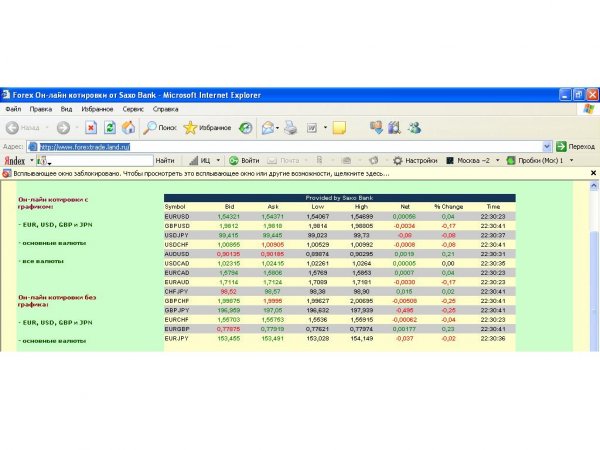
Task: Open the Москва weather dropdown arrow
Action: tap(497, 161)
